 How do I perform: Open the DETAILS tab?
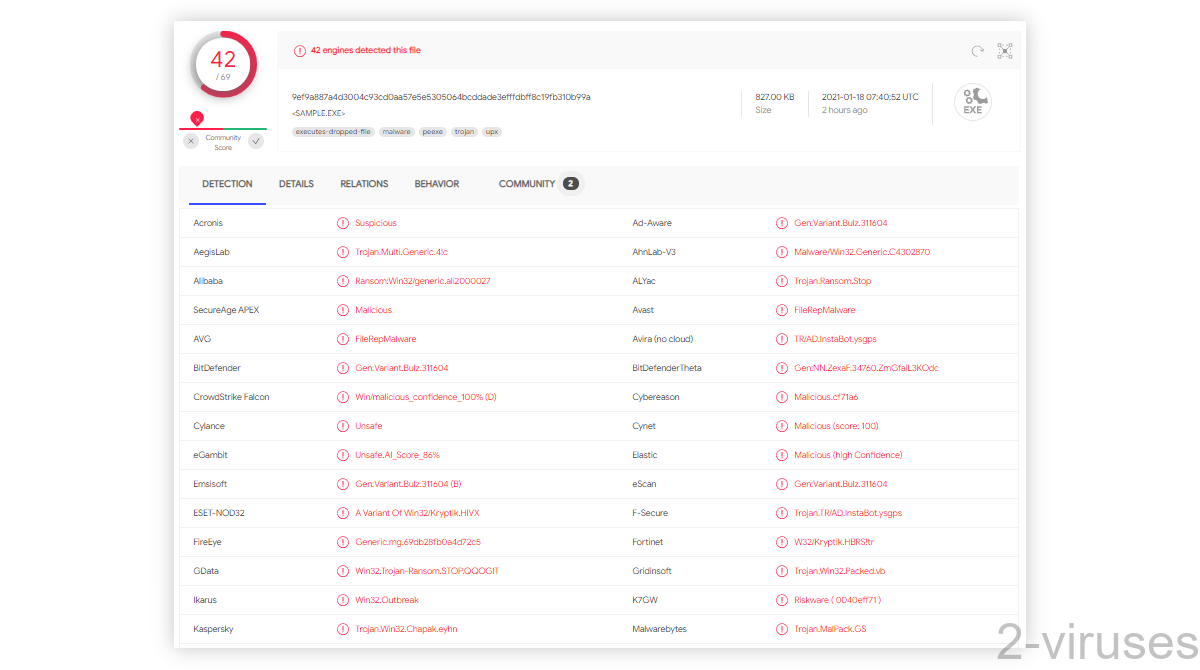pos(296,184)
